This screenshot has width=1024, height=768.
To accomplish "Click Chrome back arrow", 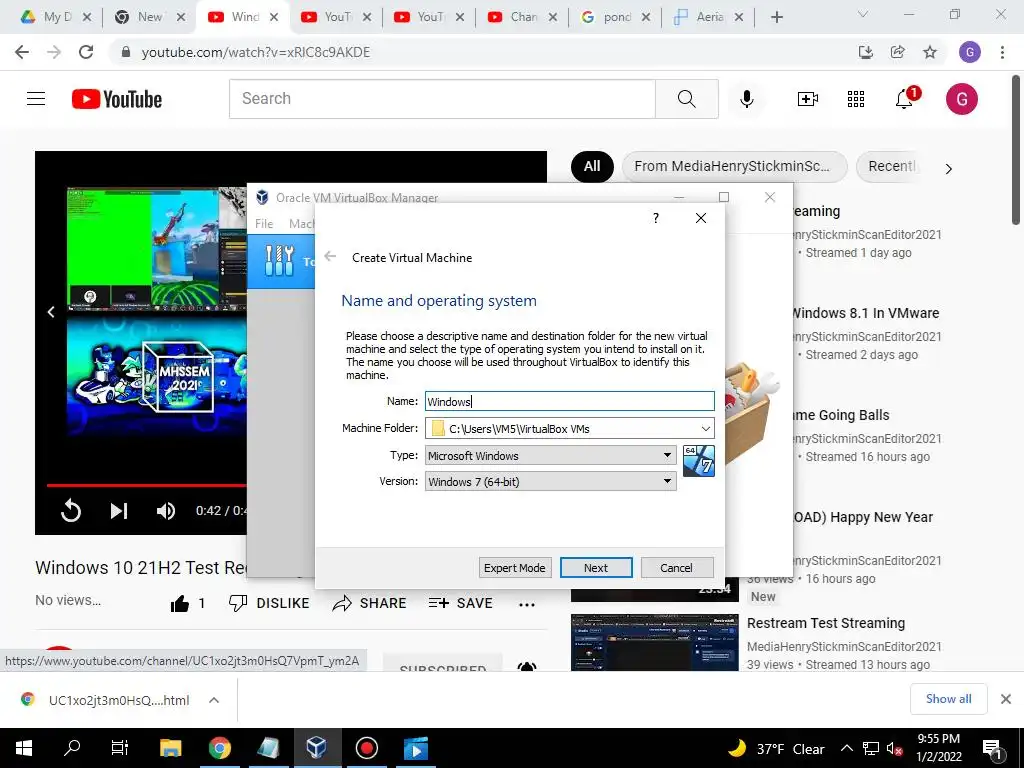I will (22, 52).
